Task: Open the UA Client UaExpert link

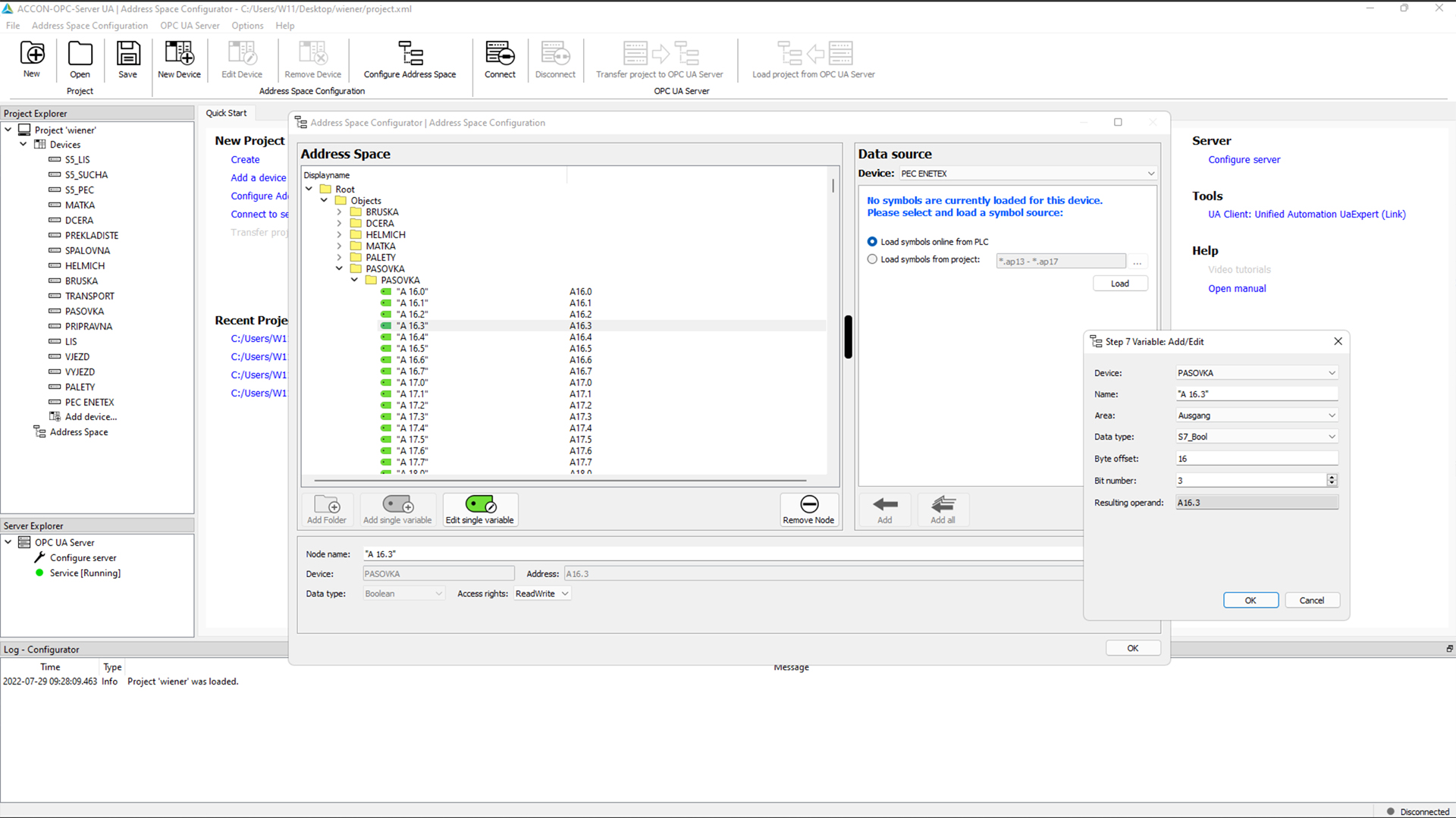Action: tap(1307, 215)
